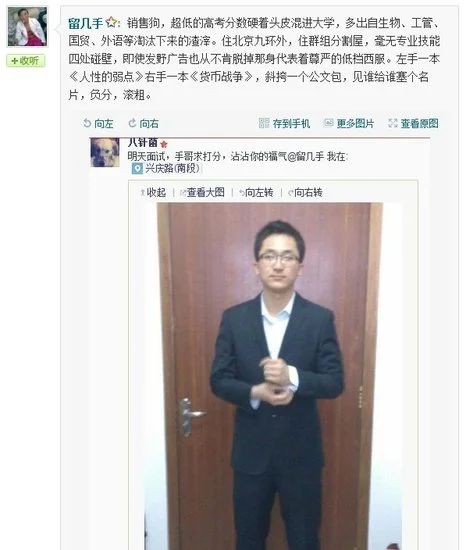Viewport: 466px width, 550px height.
Task: Open 更多图片 gallery
Action: (349, 123)
